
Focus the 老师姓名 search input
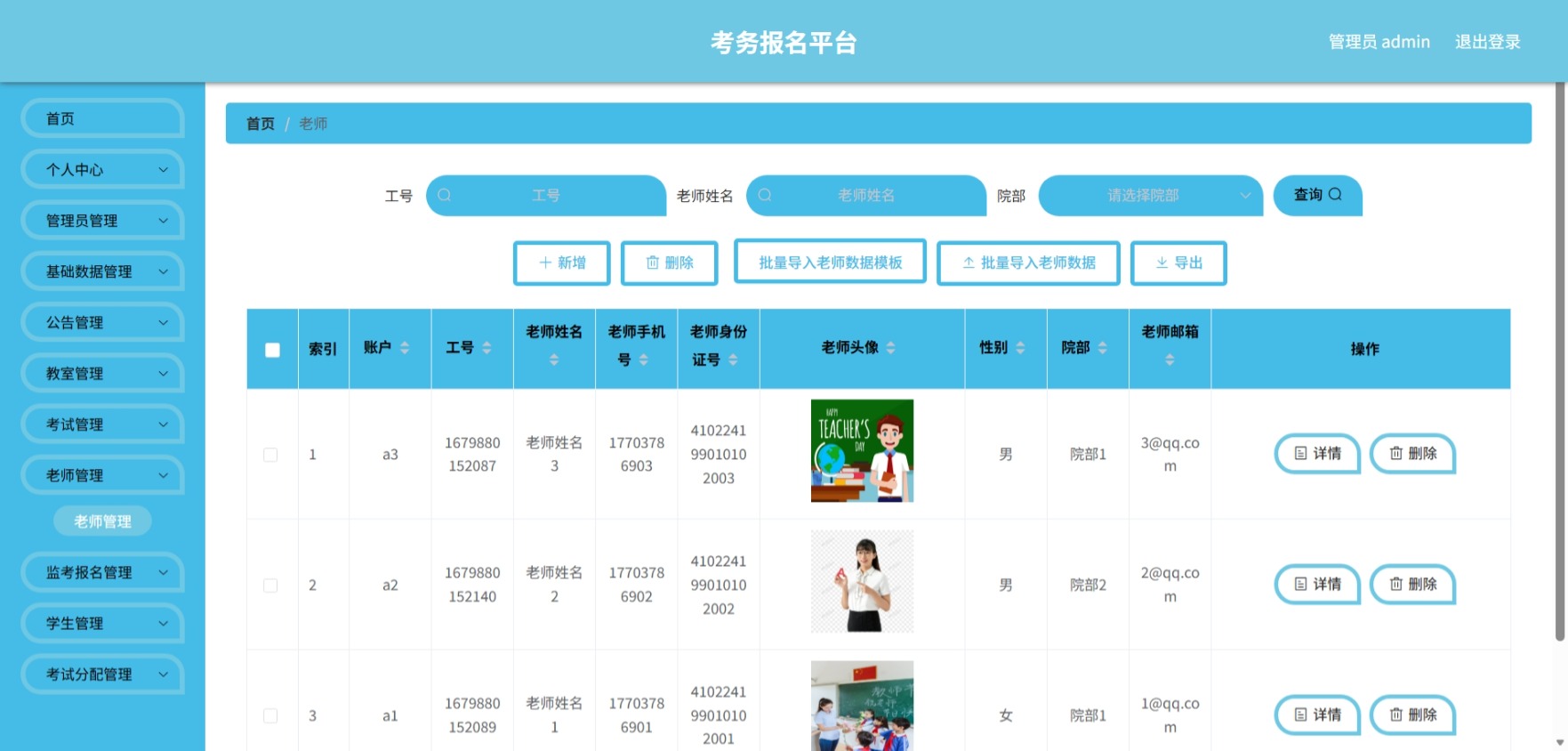866,196
